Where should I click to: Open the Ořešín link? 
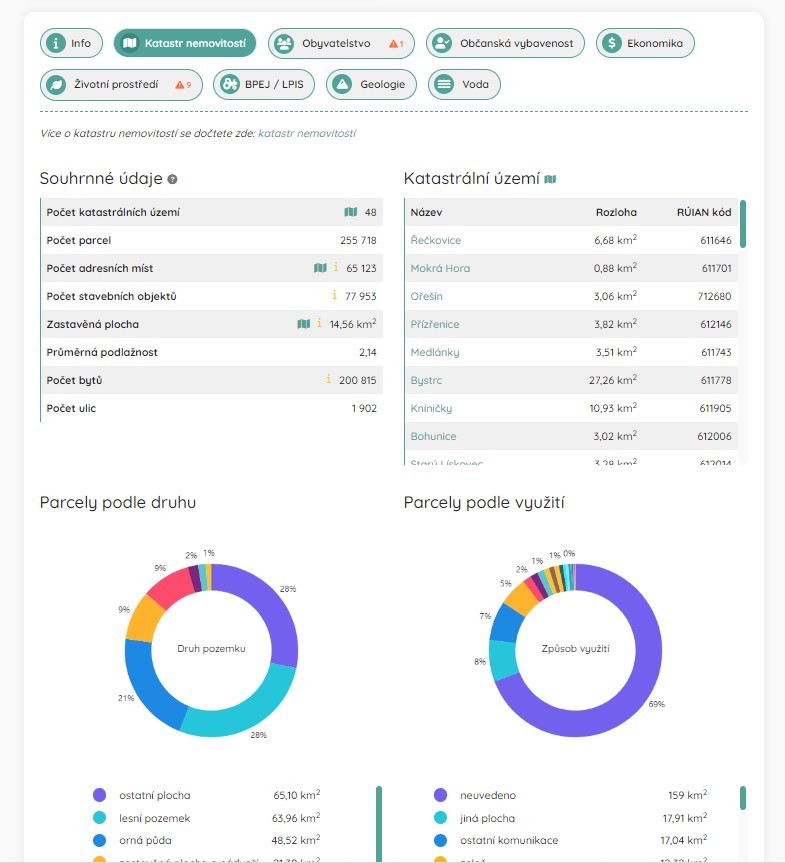pyautogui.click(x=426, y=296)
